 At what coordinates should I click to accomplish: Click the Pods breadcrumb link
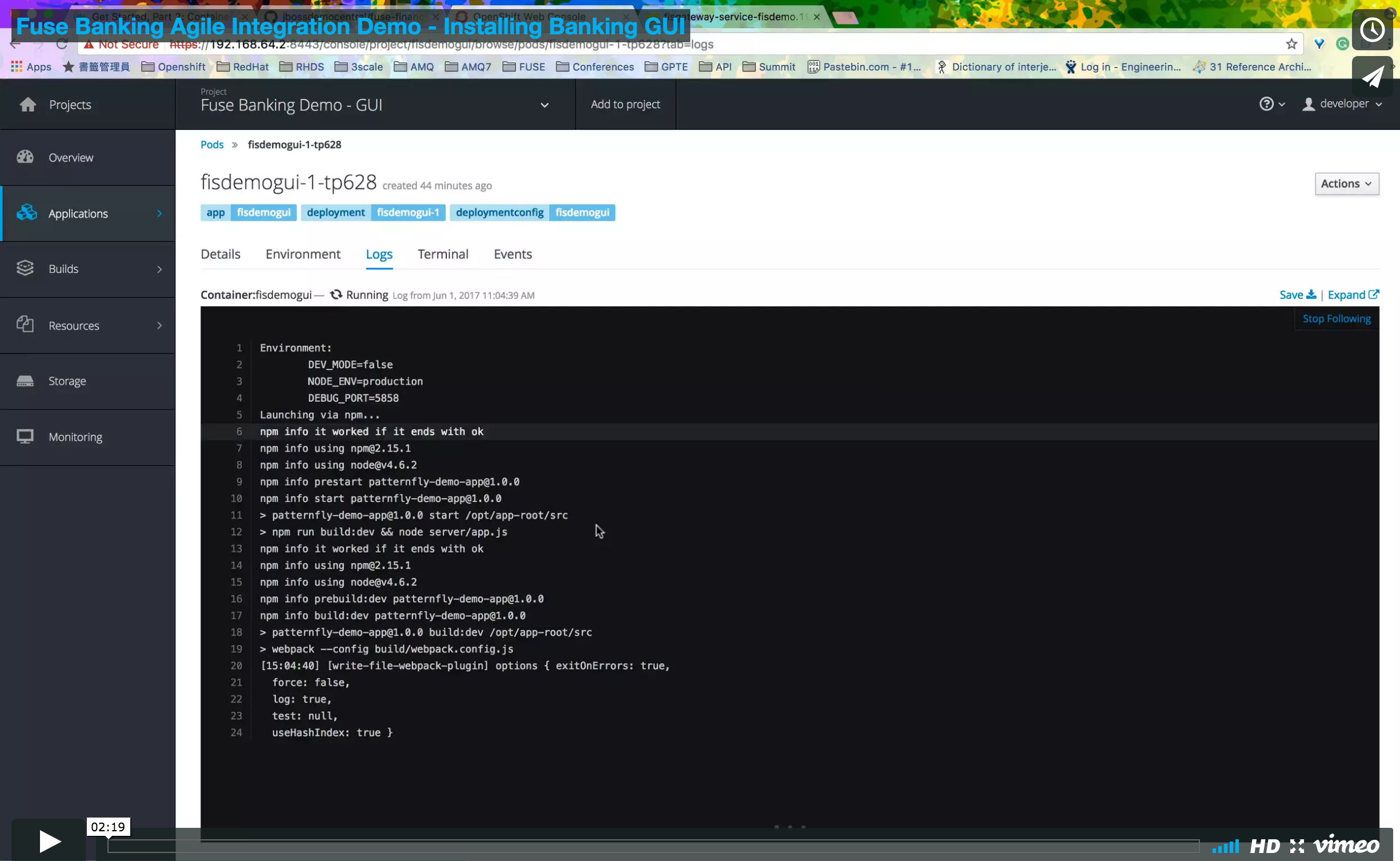[x=211, y=145]
